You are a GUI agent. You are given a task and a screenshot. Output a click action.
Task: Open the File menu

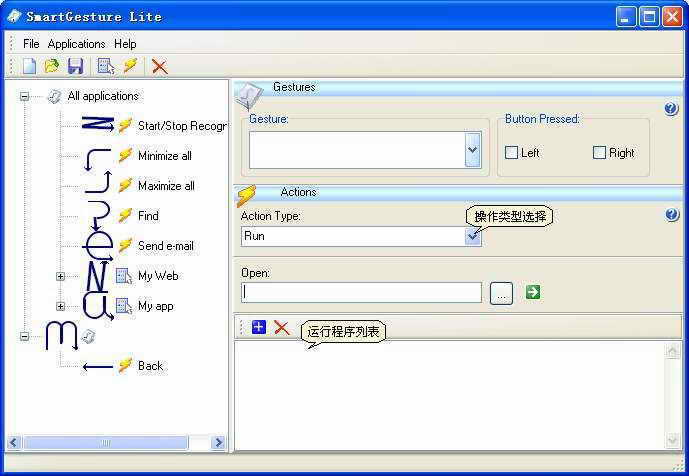coord(31,44)
